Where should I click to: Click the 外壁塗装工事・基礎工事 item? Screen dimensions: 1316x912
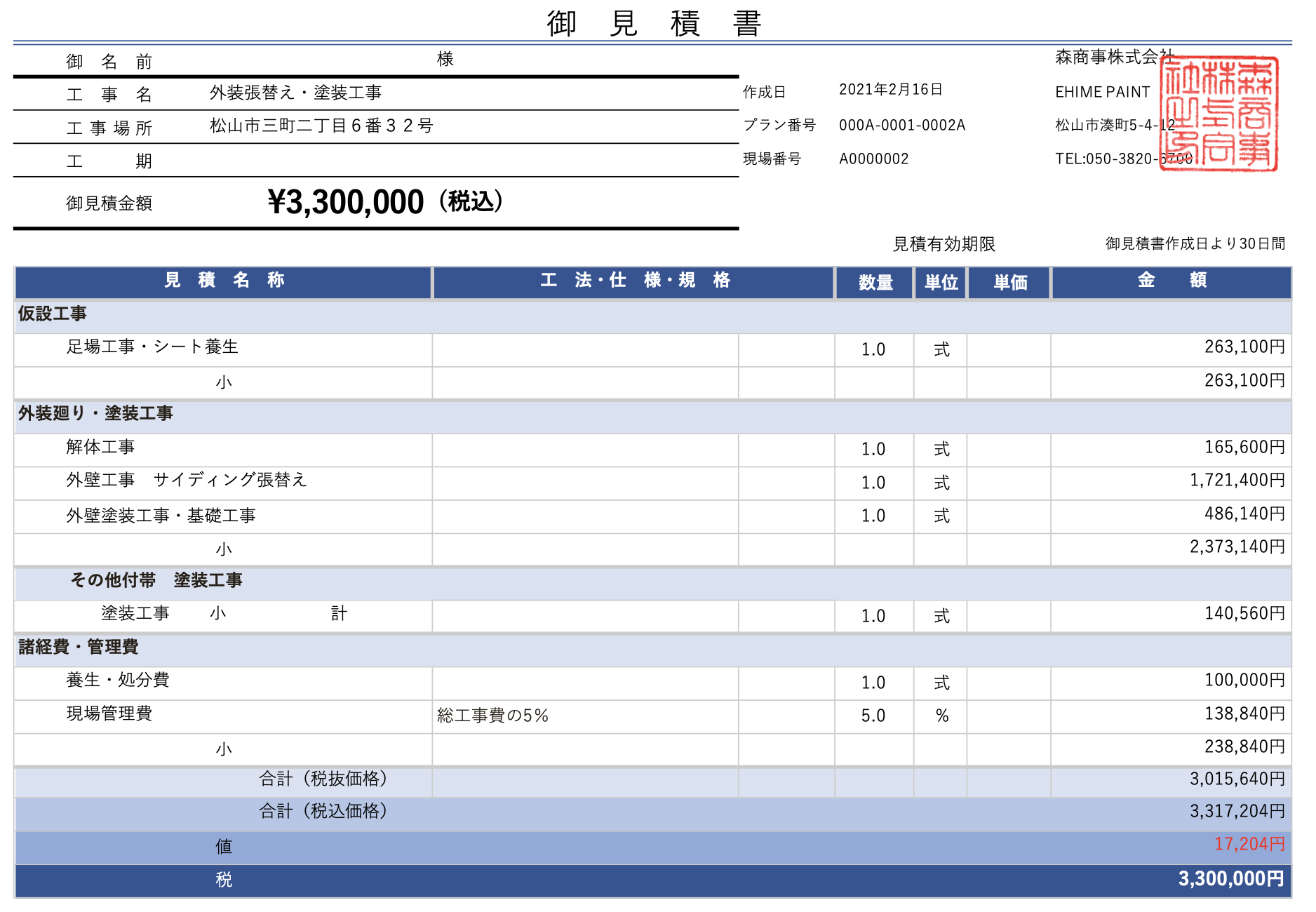pyautogui.click(x=161, y=516)
